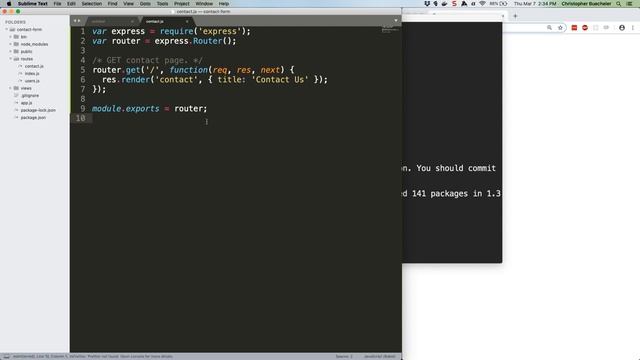Open the Goto menu
The width and height of the screenshot is (640, 360).
[x=145, y=4]
